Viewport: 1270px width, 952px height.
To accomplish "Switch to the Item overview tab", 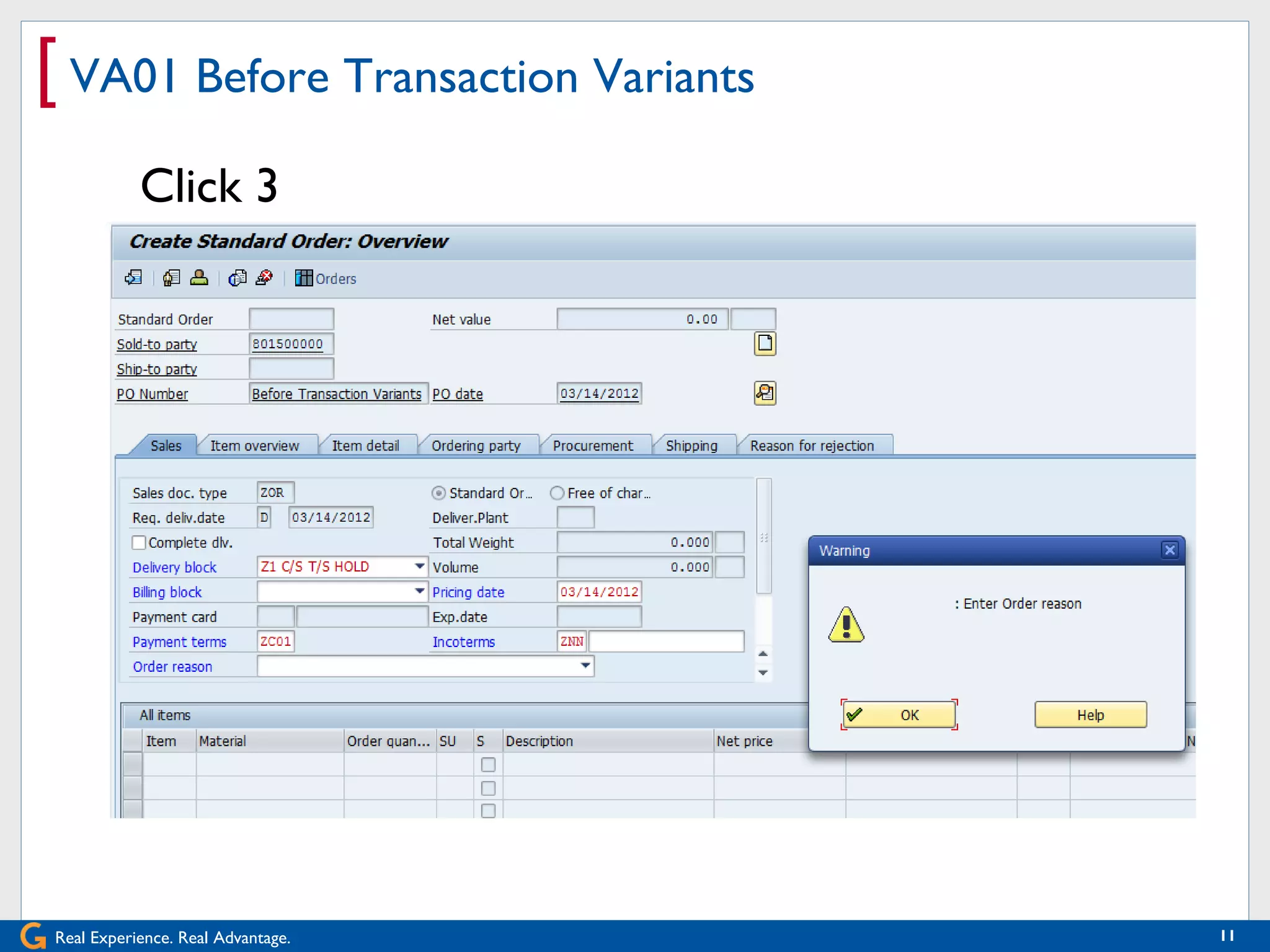I will pos(254,446).
